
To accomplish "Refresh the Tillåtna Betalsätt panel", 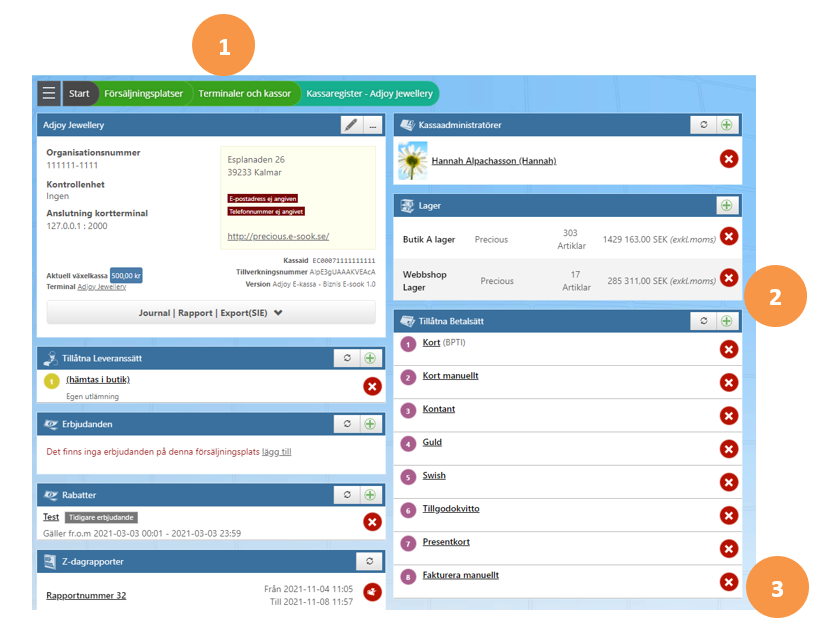I will coord(704,321).
